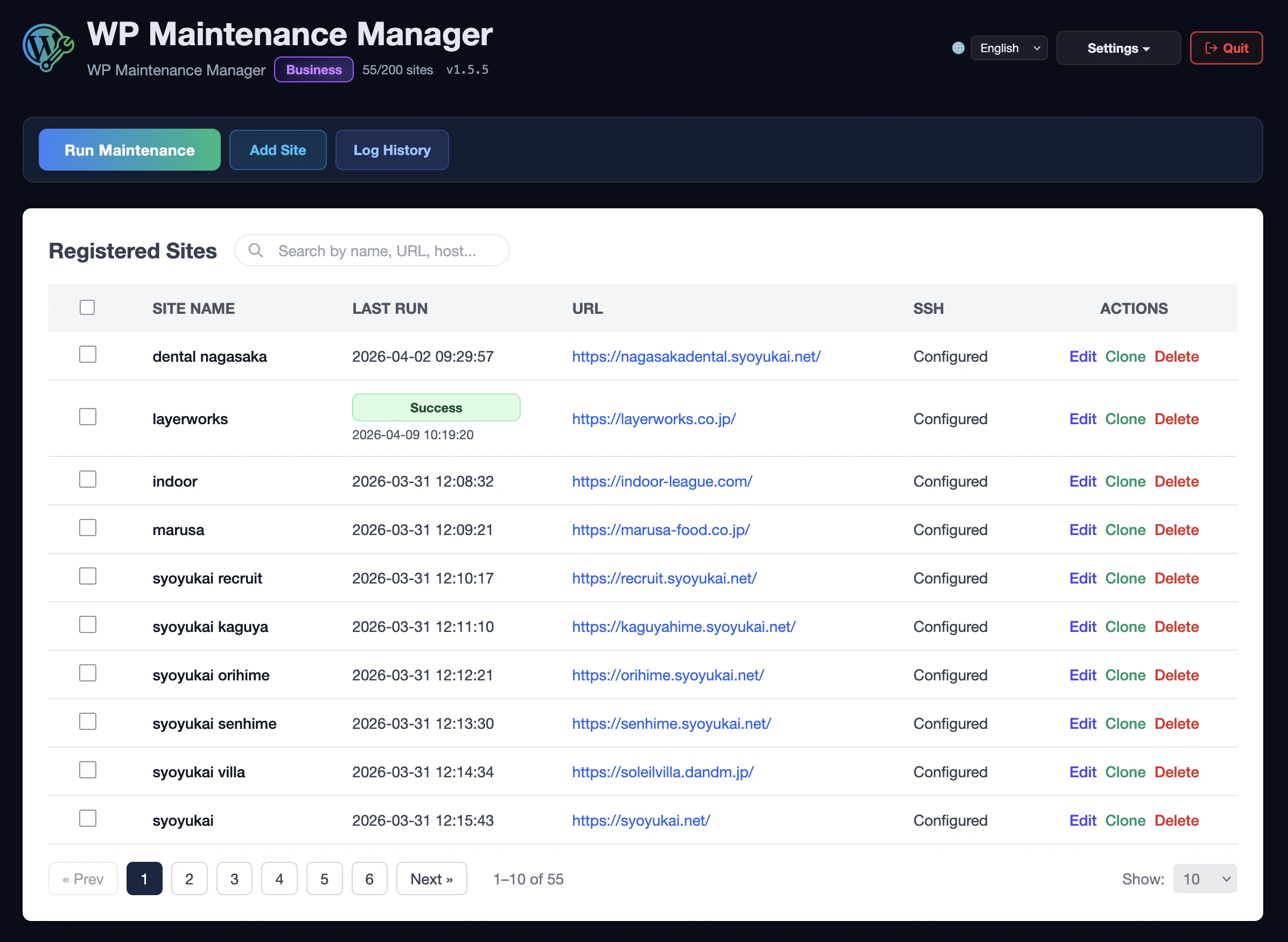The width and height of the screenshot is (1288, 942).
Task: Delete the syoyukai site
Action: click(x=1177, y=820)
